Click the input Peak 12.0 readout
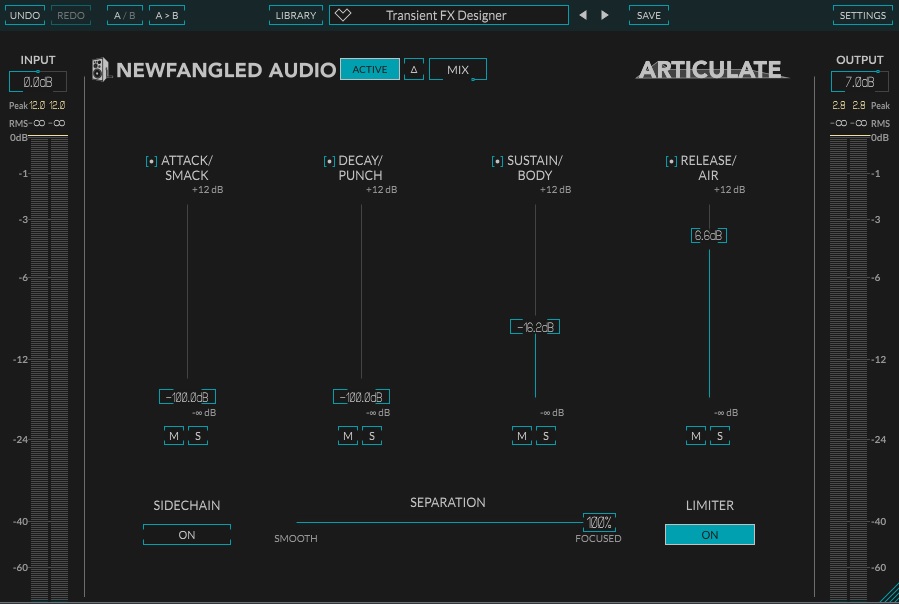The height and width of the screenshot is (604, 899). tap(47, 106)
